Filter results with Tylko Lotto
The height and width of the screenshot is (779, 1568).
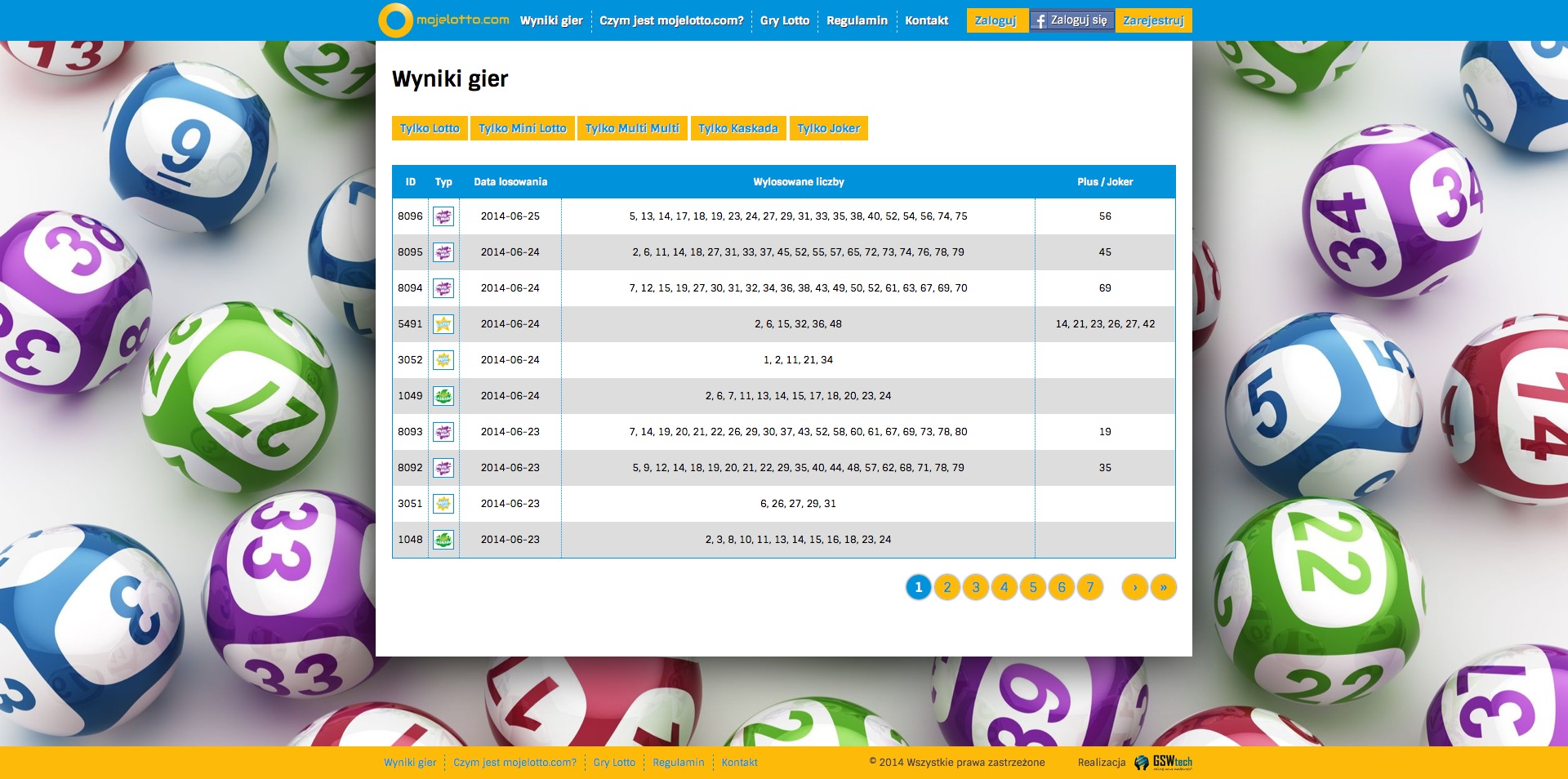[x=430, y=128]
